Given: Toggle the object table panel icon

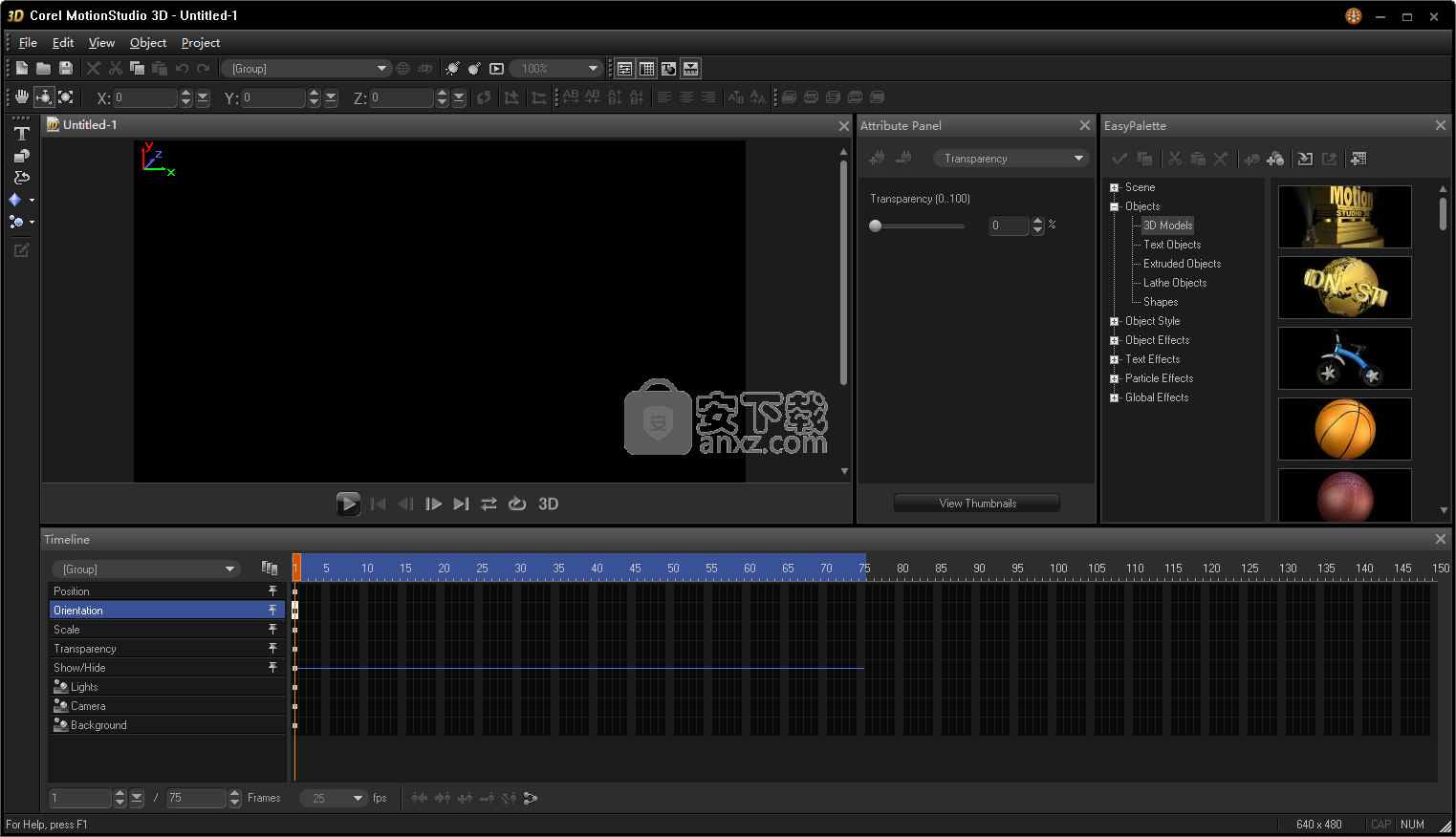Looking at the screenshot, I should coord(646,68).
